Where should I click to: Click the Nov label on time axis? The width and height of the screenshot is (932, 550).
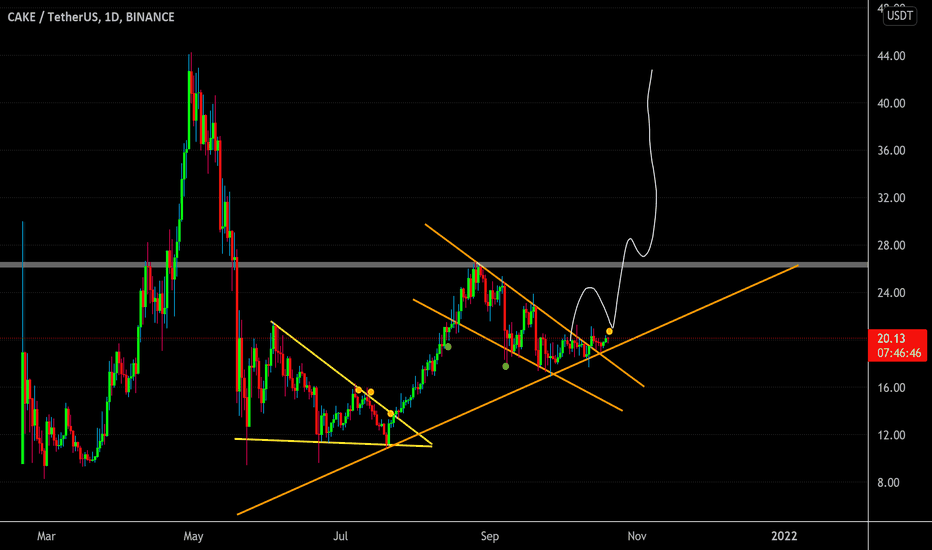[x=637, y=536]
